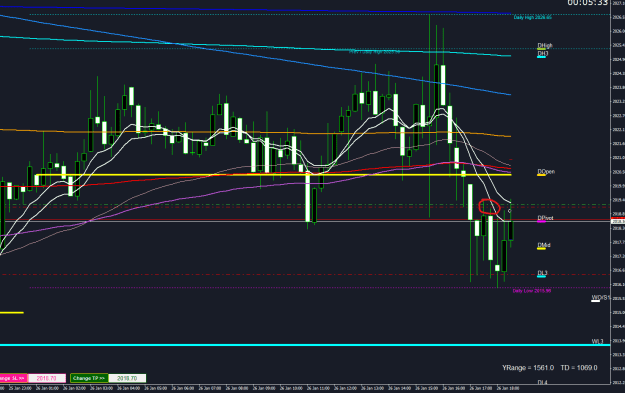Viewport: 625px width, 393px height.
Task: Select the WL3 level label
Action: 597,341
